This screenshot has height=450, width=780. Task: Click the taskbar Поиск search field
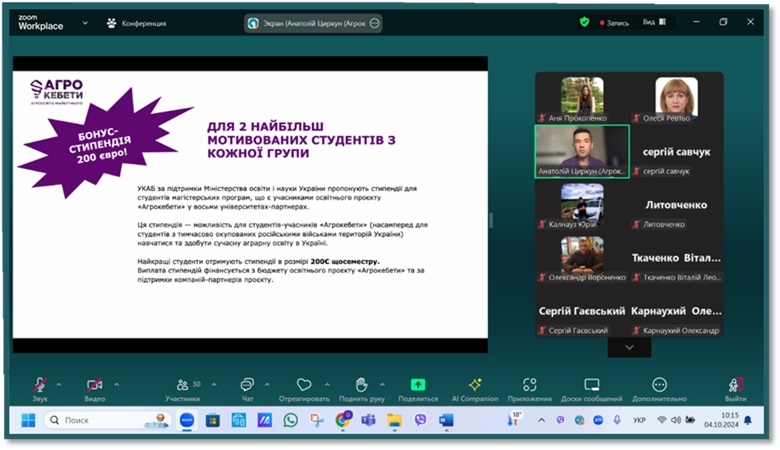[x=108, y=421]
